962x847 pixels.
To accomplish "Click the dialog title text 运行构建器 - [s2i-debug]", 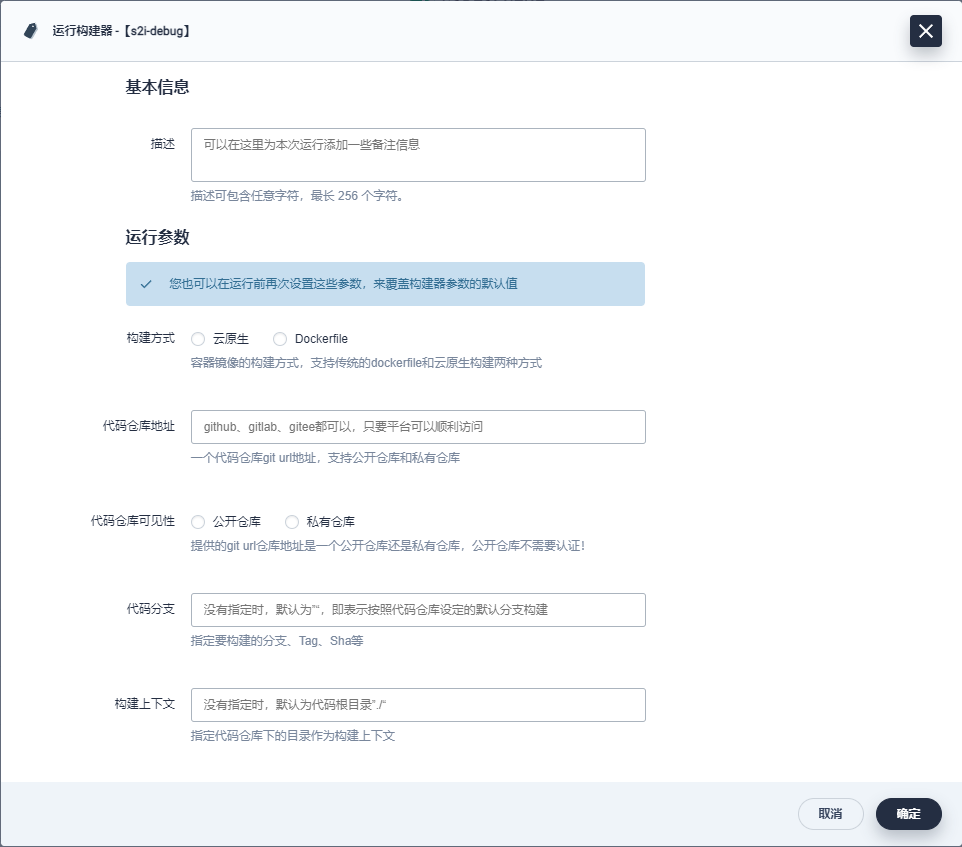I will point(121,31).
